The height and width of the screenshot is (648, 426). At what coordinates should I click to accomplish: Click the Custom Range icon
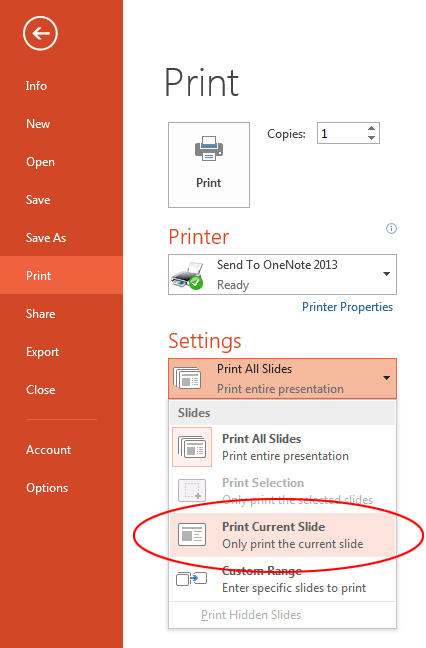(191, 579)
